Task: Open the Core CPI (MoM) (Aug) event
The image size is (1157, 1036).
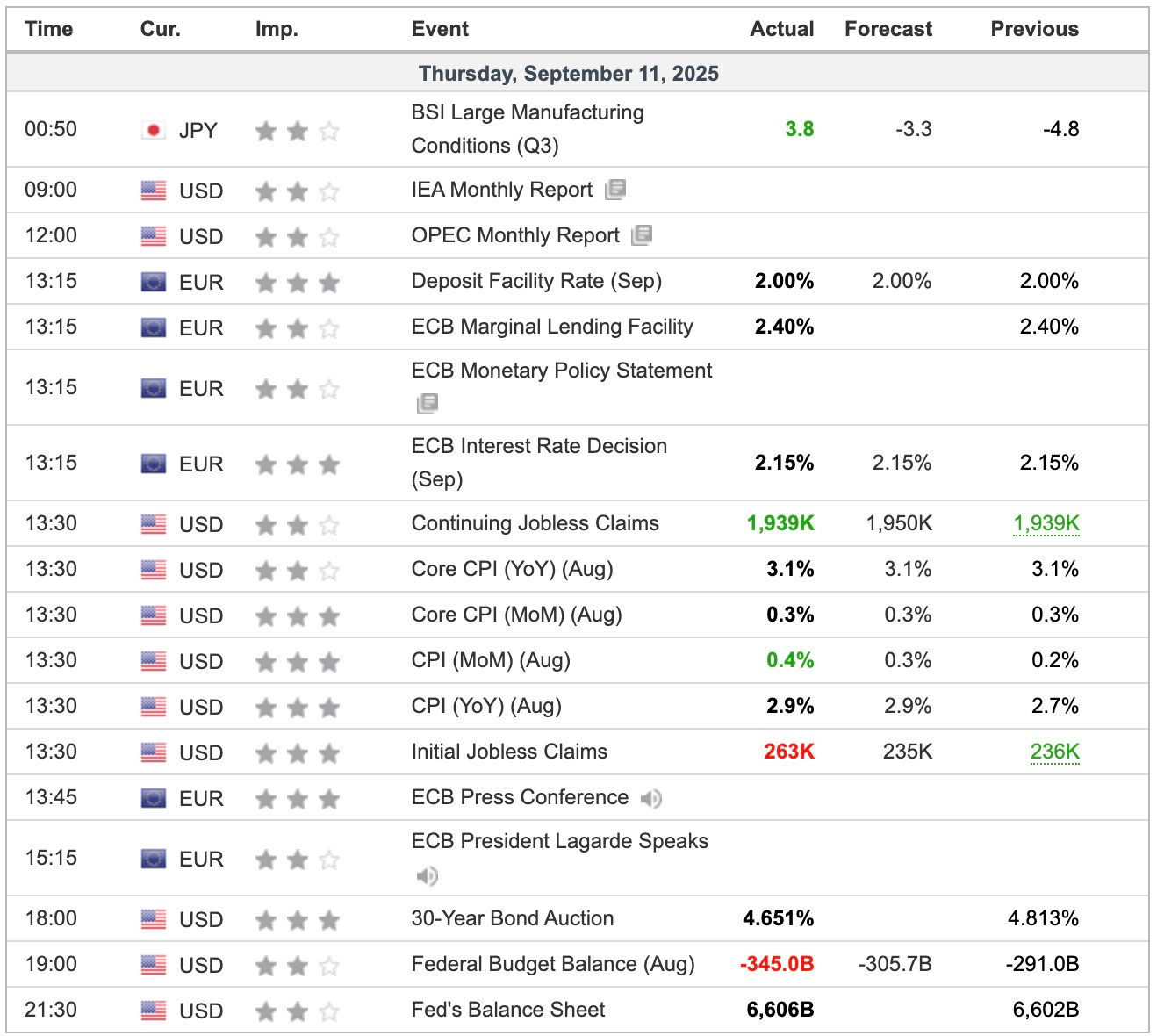Action: coord(516,615)
